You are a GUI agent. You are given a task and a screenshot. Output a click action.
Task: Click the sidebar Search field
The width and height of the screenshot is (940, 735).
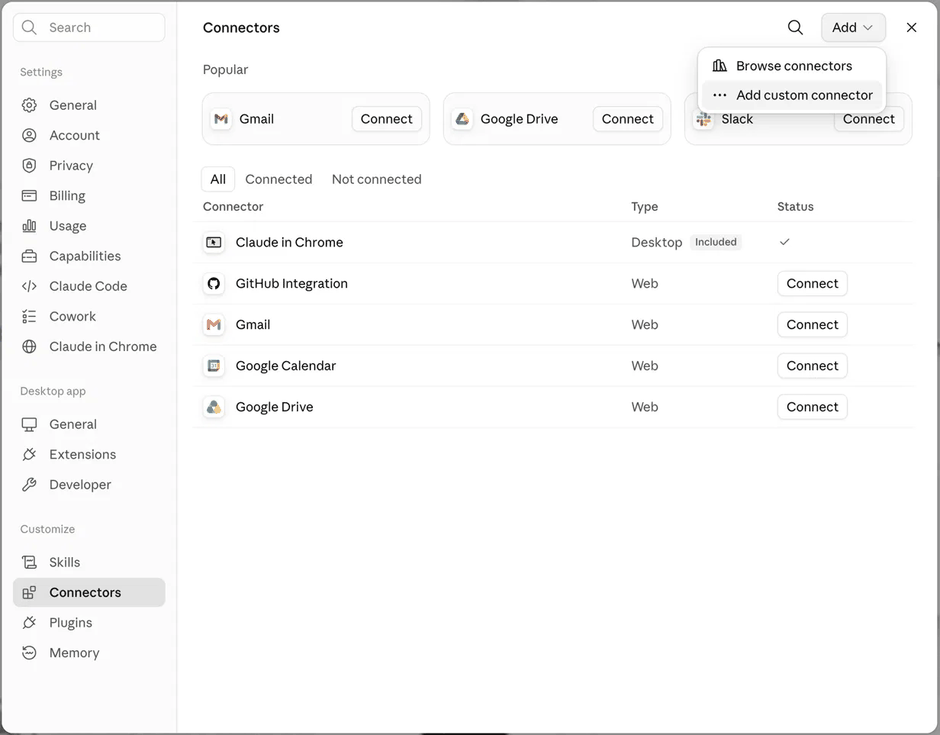coord(89,28)
